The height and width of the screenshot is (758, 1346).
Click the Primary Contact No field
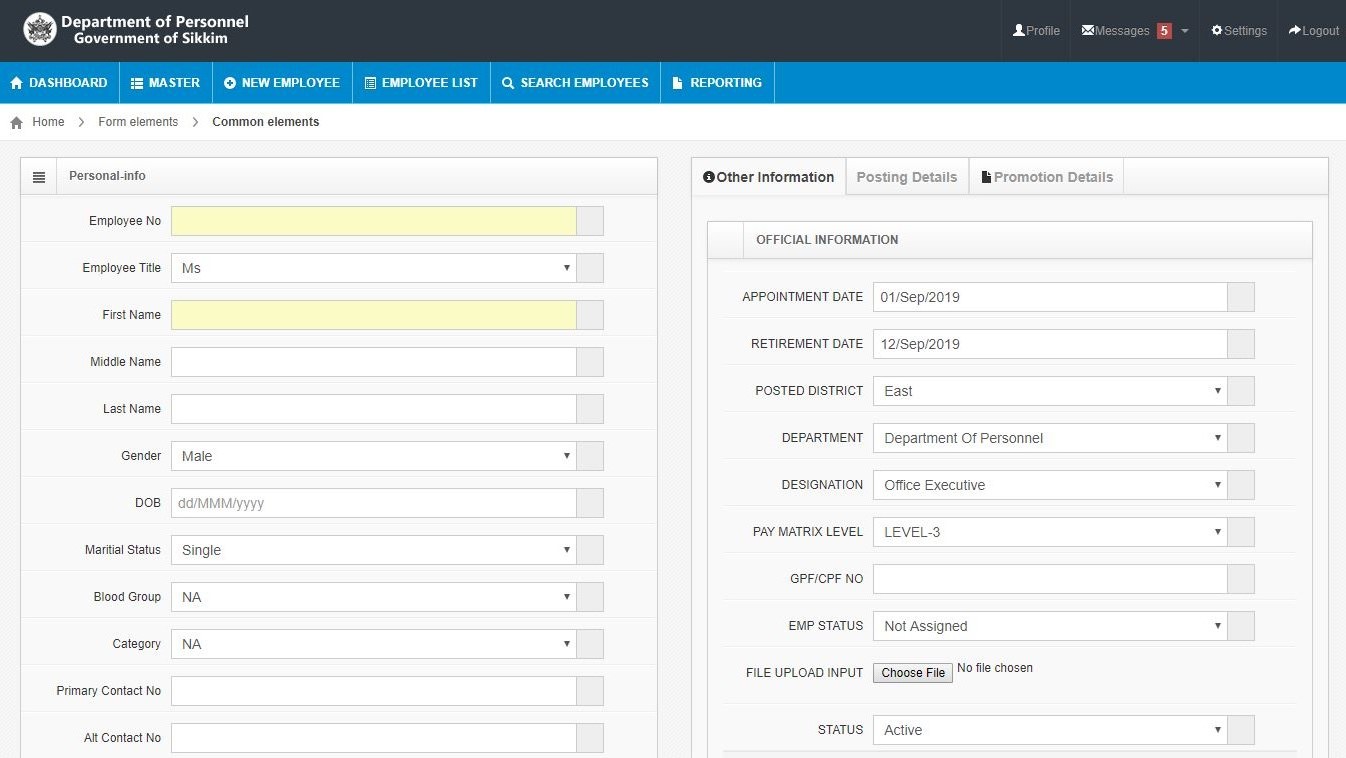click(x=374, y=691)
